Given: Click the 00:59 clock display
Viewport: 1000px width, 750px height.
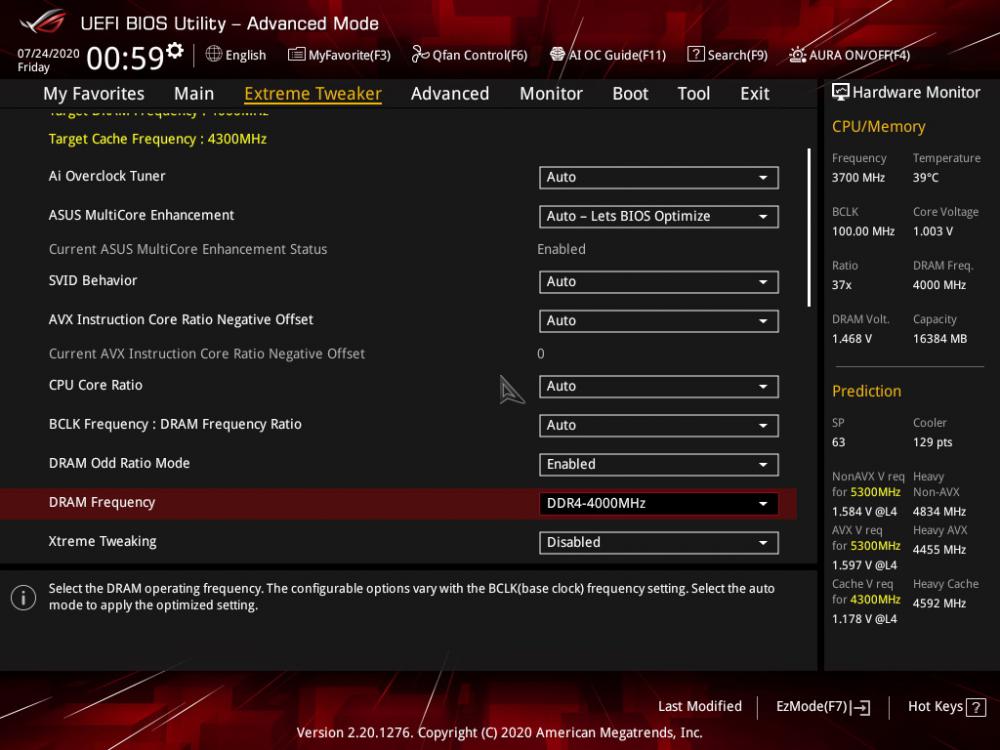Looking at the screenshot, I should tap(125, 58).
